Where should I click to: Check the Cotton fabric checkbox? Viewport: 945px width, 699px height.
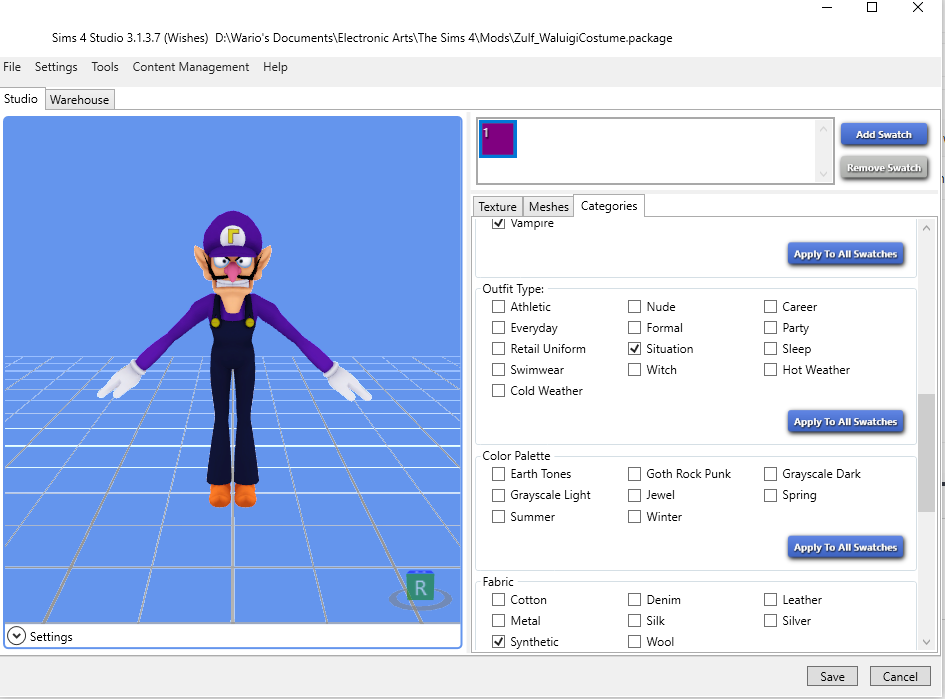coord(498,600)
